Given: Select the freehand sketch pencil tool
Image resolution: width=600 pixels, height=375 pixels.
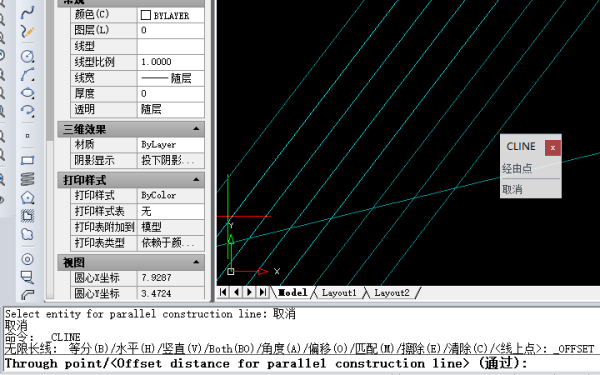Looking at the screenshot, I should click(x=28, y=32).
